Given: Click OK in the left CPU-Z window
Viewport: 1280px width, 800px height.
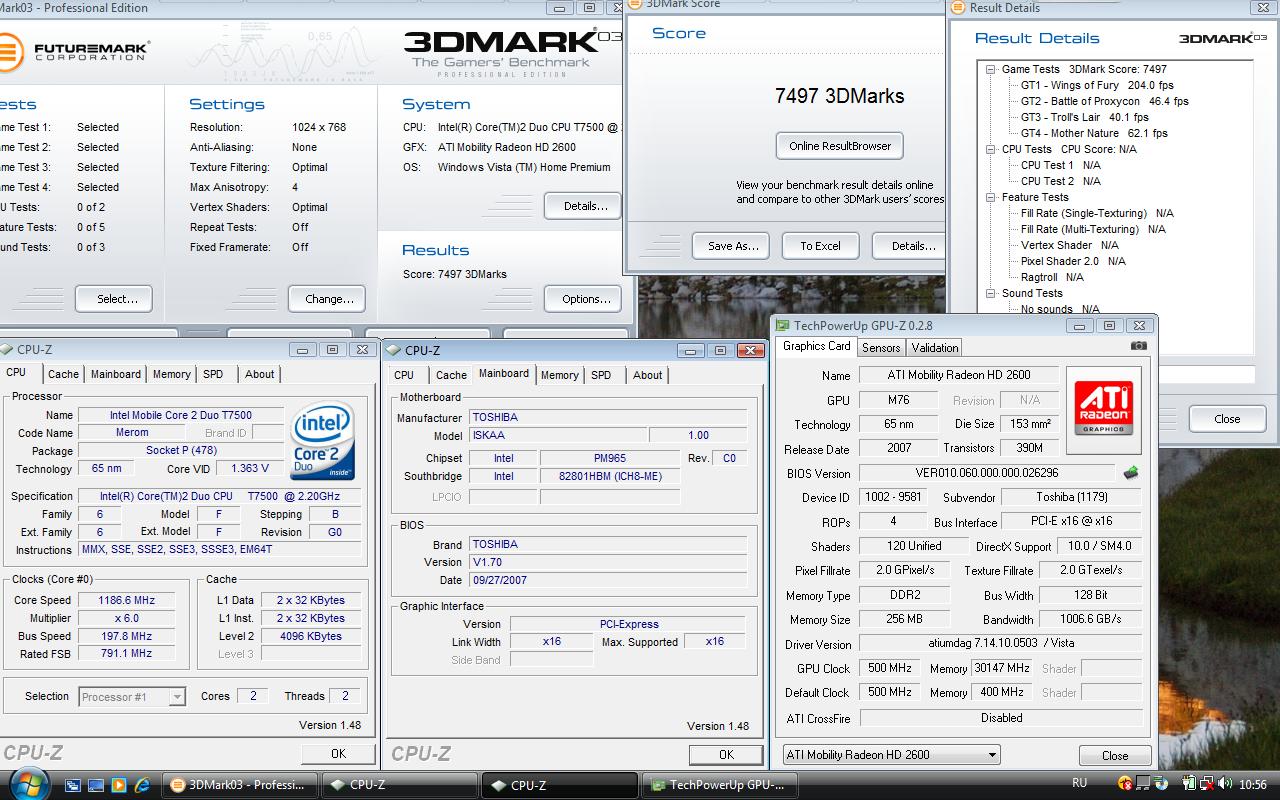Looking at the screenshot, I should tap(338, 754).
